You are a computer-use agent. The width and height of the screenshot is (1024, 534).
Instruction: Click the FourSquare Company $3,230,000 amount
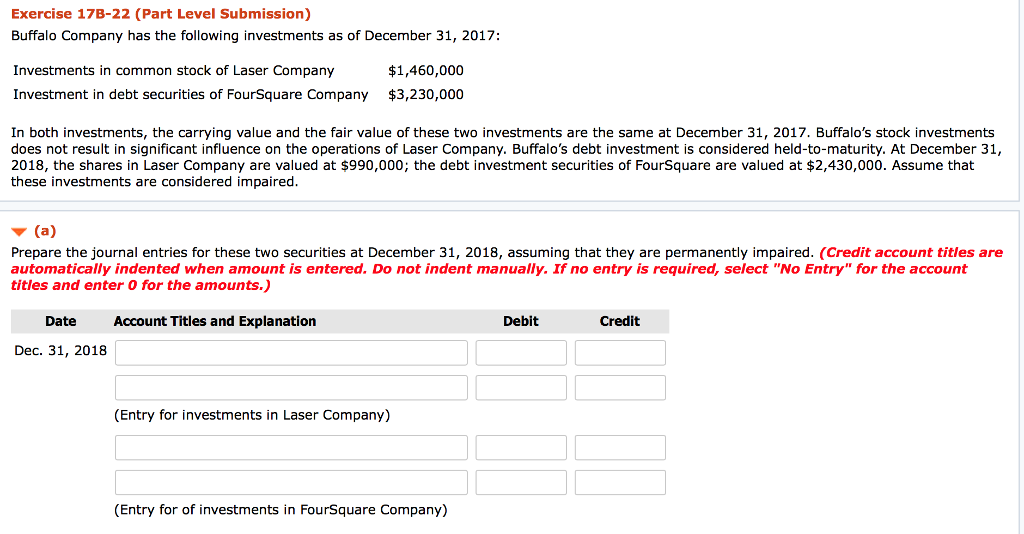tap(426, 95)
